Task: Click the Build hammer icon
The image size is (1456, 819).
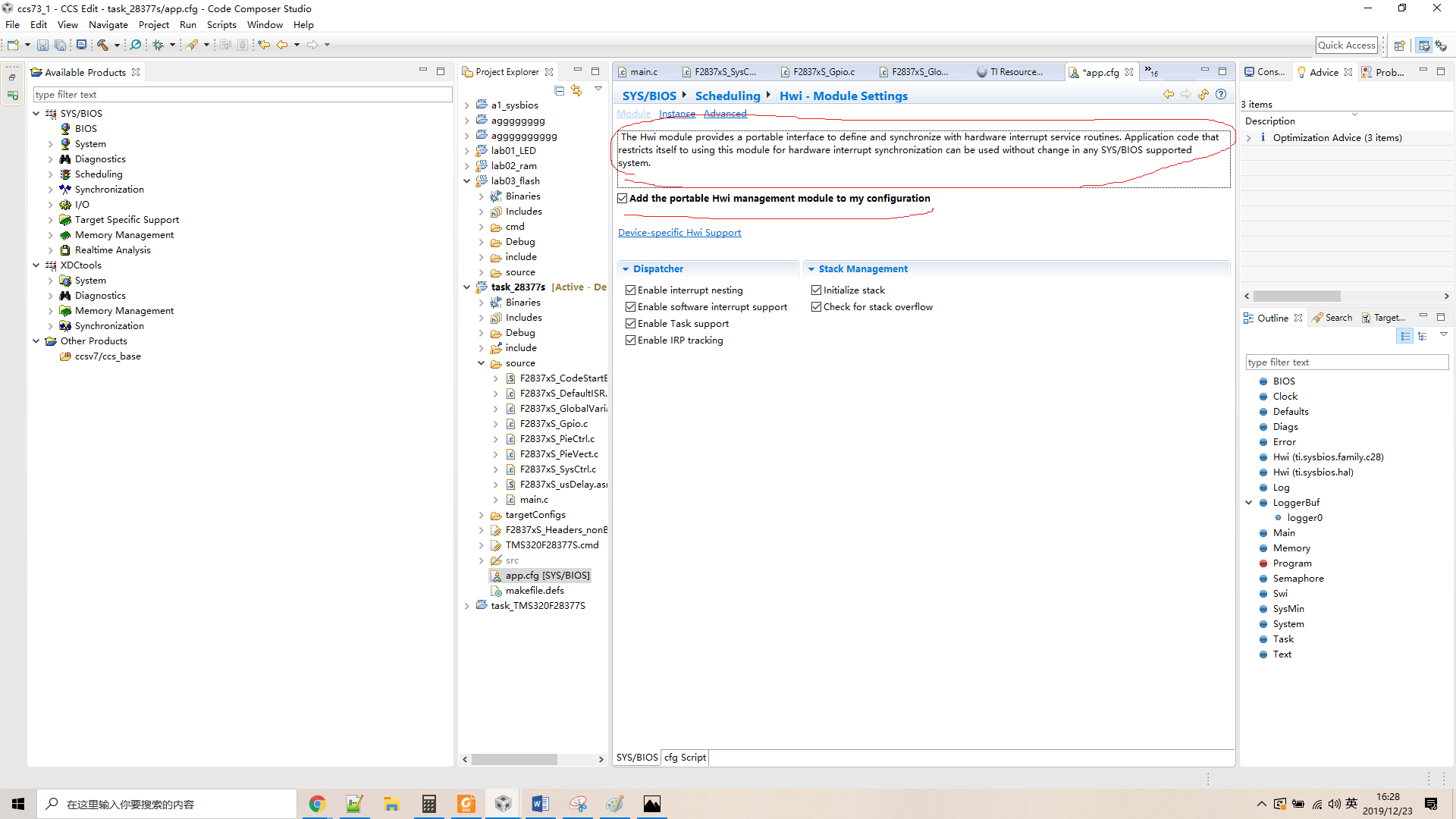Action: [102, 45]
